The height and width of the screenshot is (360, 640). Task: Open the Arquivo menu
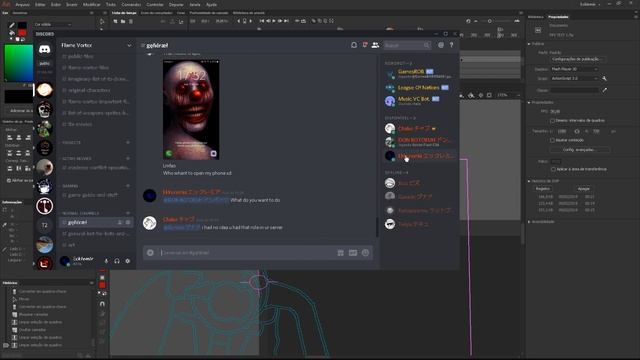pos(22,4)
